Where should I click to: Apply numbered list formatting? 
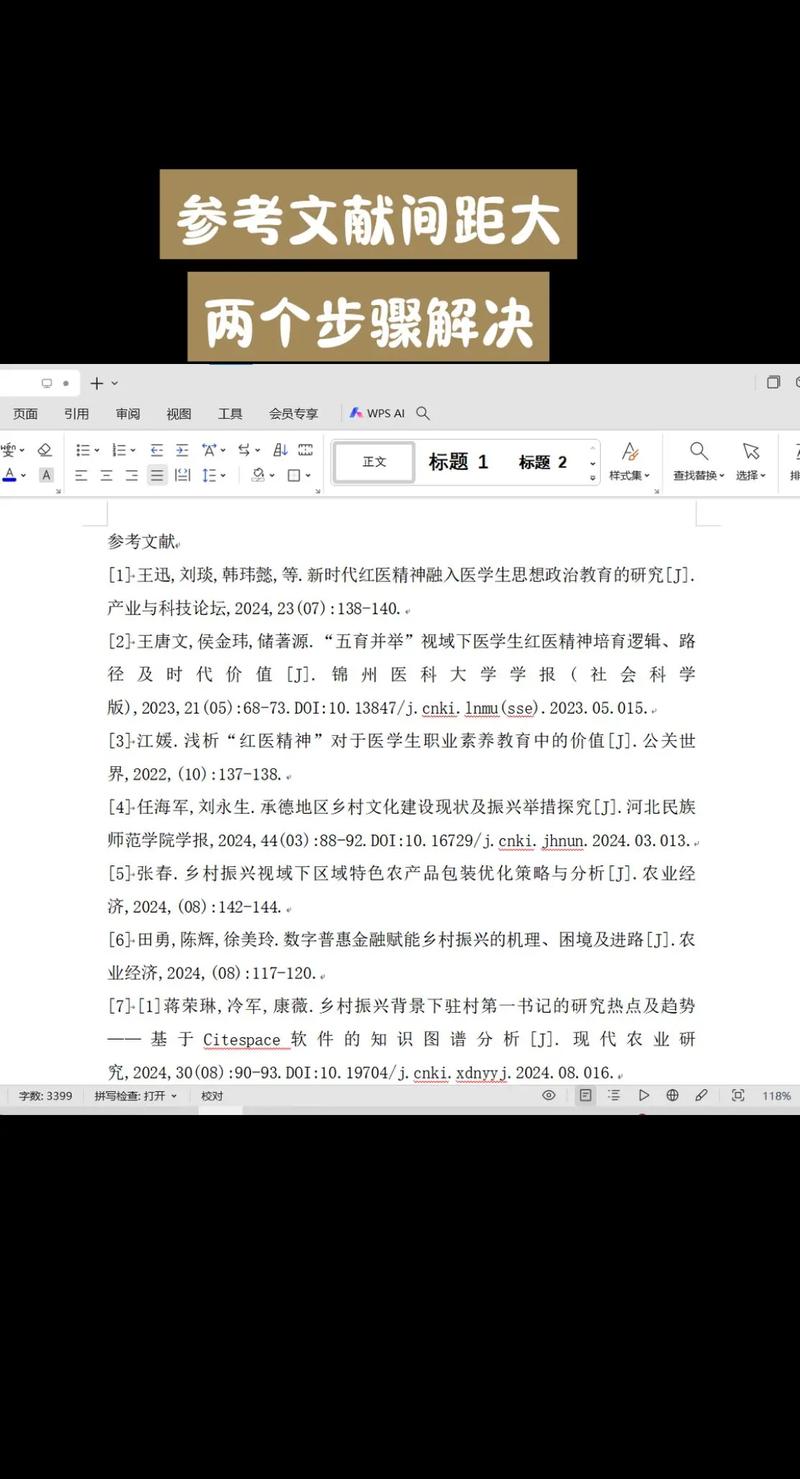point(120,449)
